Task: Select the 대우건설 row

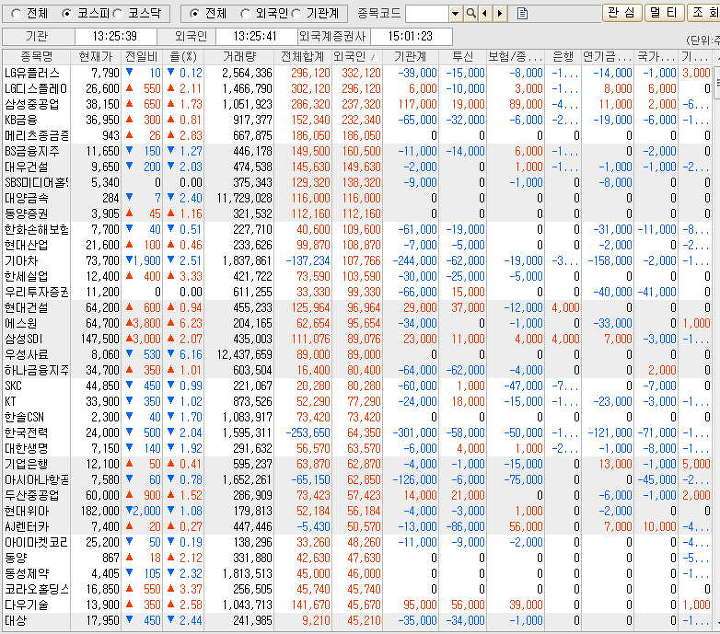Action: [358, 167]
